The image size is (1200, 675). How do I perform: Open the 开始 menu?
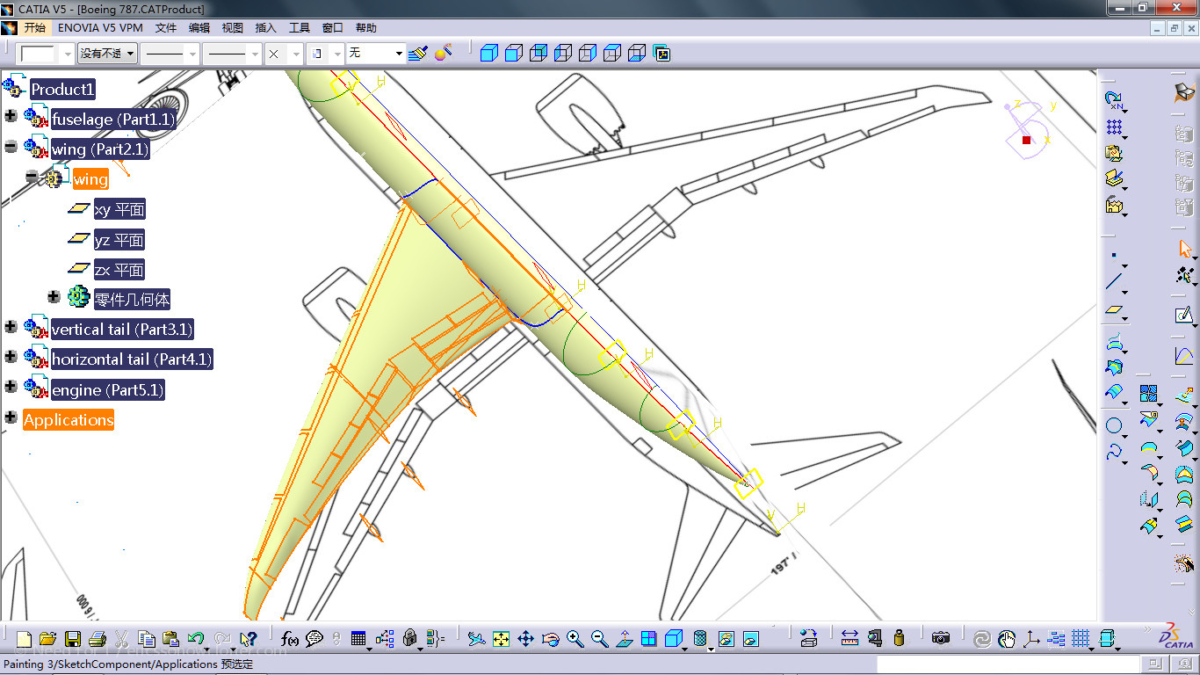(x=33, y=28)
